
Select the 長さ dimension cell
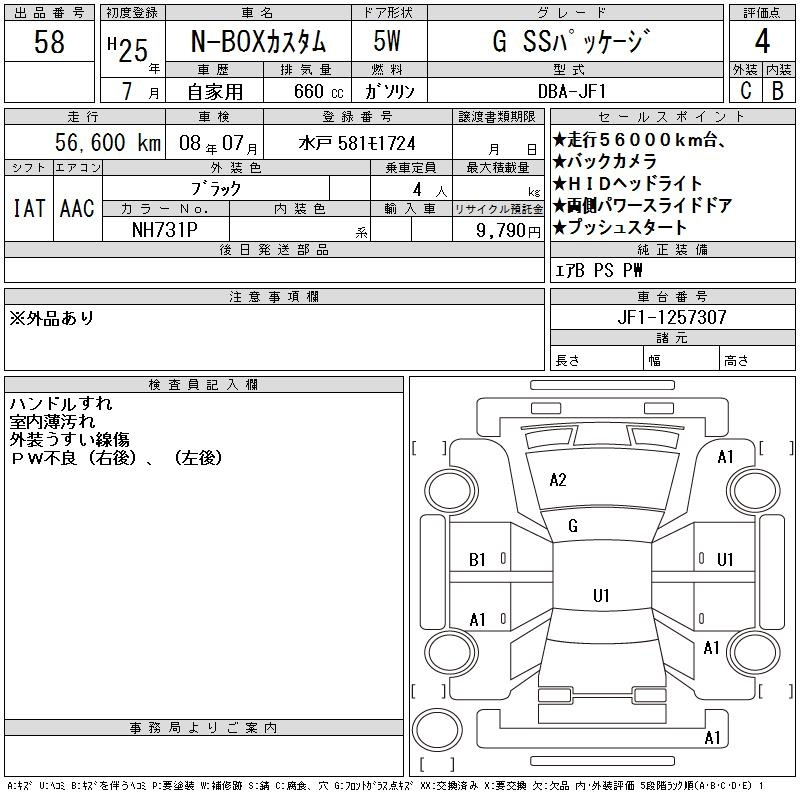tap(596, 358)
